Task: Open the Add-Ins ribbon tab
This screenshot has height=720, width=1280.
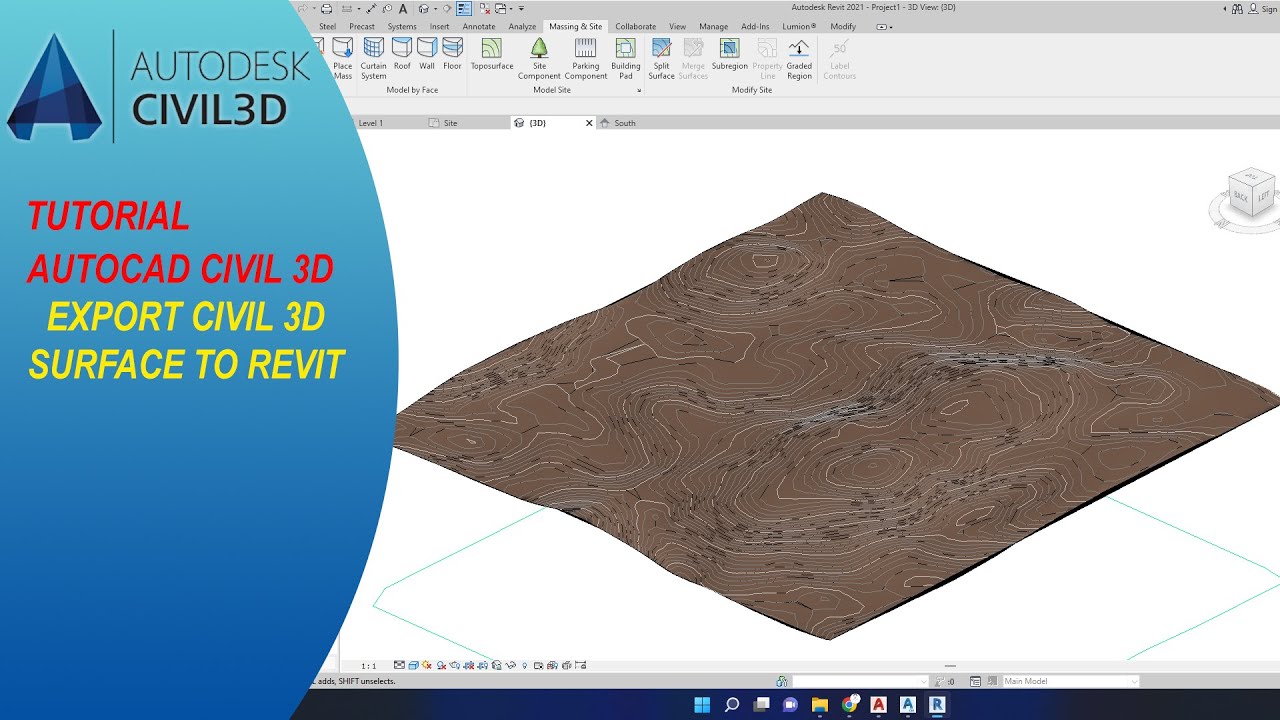Action: [x=755, y=26]
